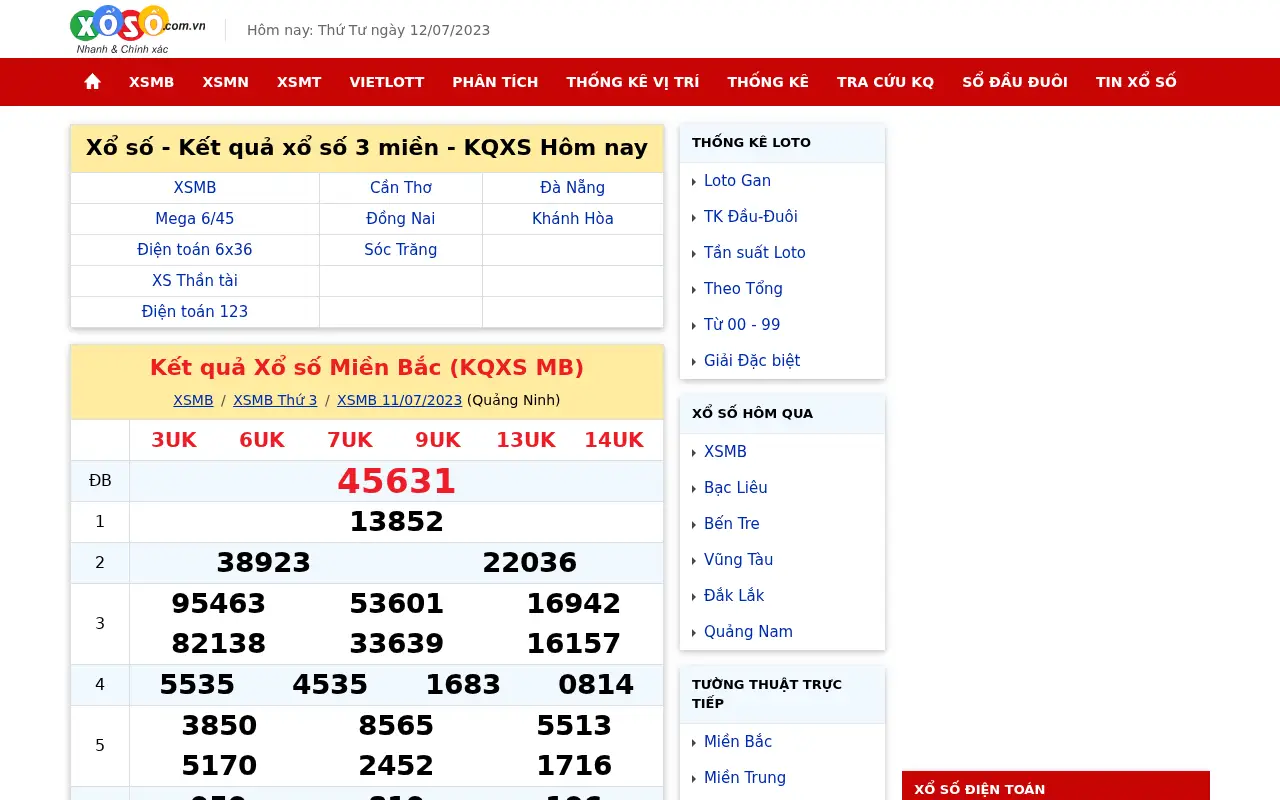Click special prize number 45631
This screenshot has height=800, width=1280.
click(x=397, y=481)
